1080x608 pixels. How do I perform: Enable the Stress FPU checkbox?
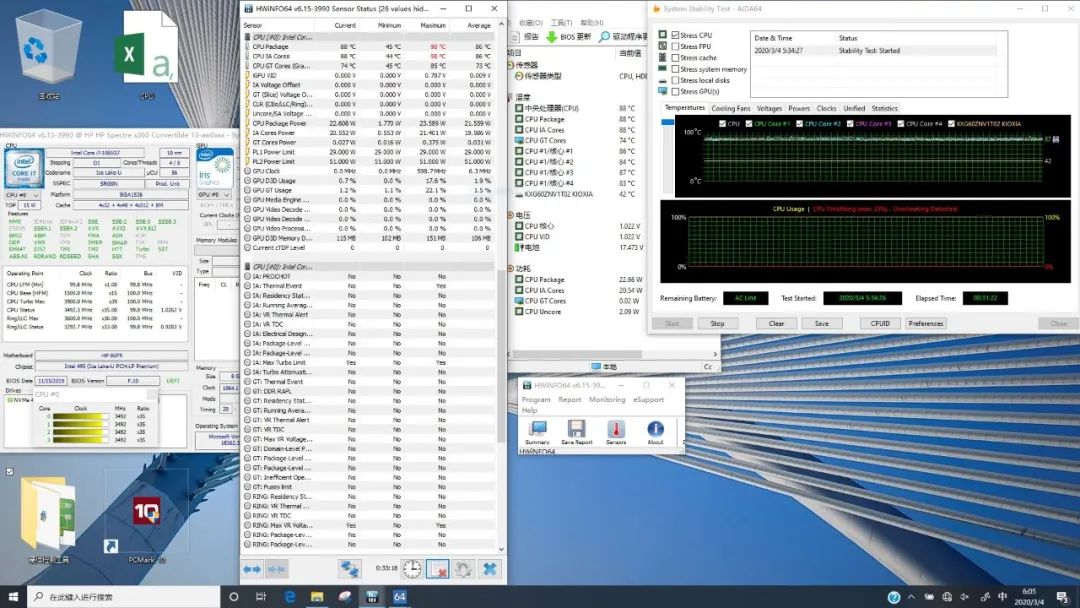(x=675, y=47)
